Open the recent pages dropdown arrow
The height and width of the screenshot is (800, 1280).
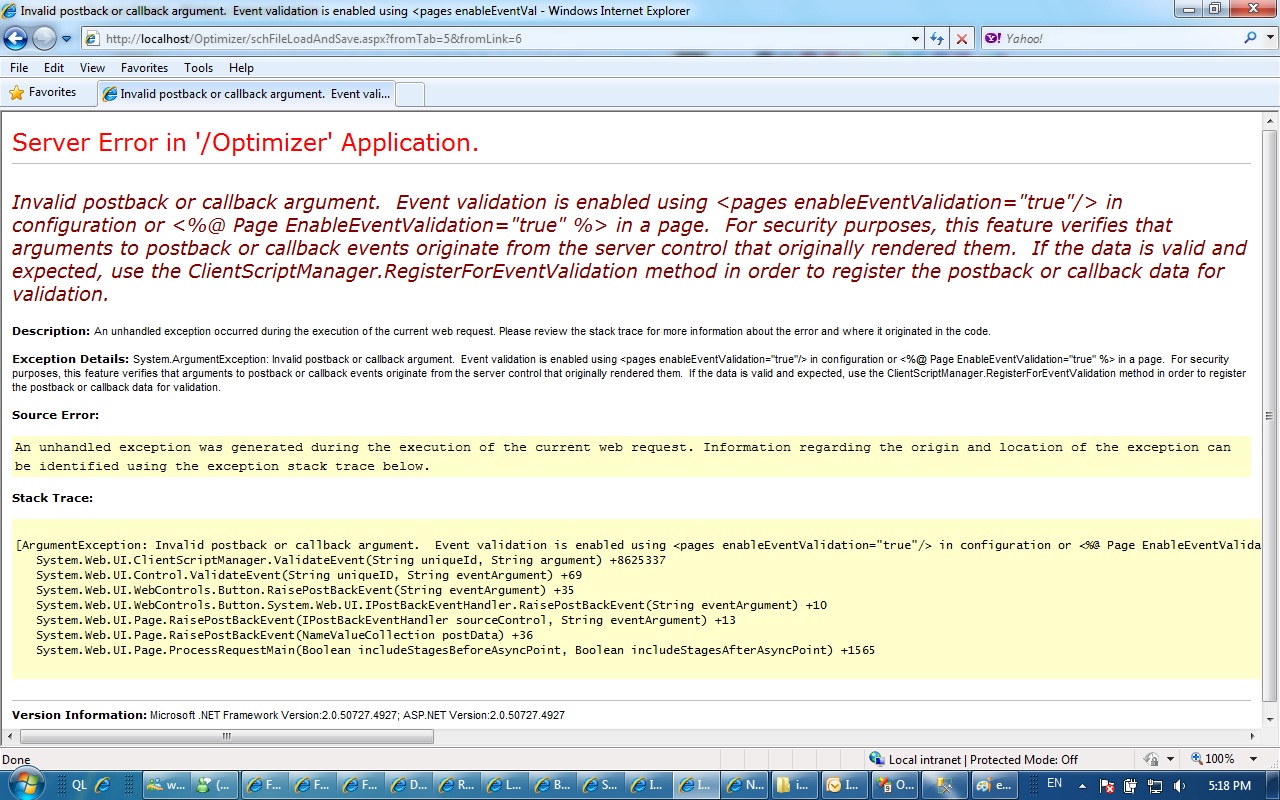click(x=67, y=39)
